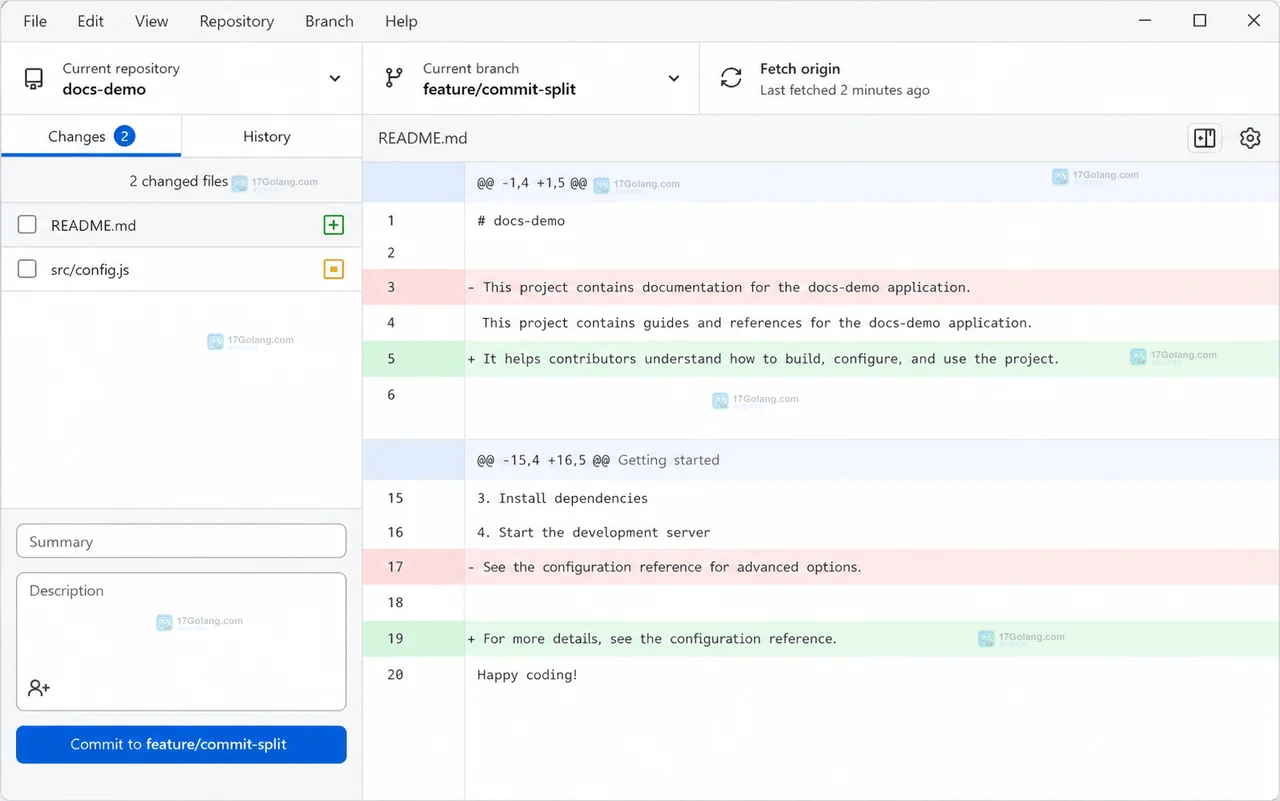
Task: Click the '2 changed files' header text
Action: (178, 181)
